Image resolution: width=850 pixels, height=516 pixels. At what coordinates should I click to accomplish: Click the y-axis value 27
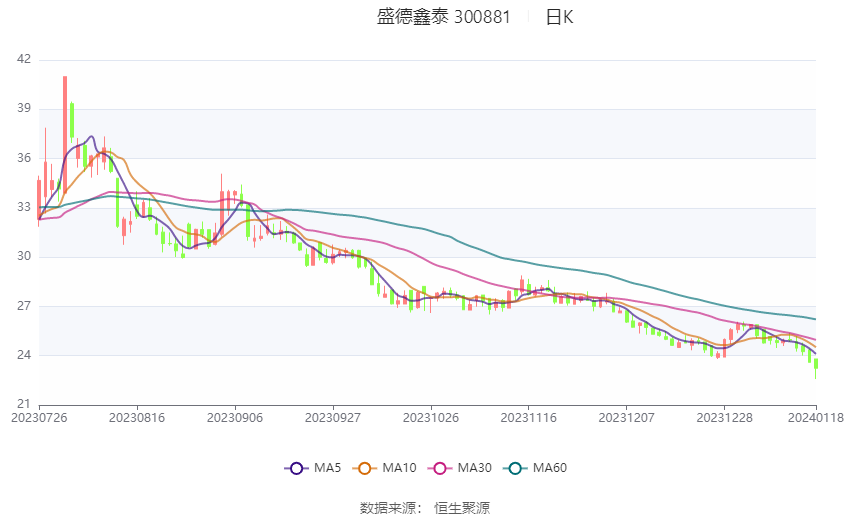[24, 306]
